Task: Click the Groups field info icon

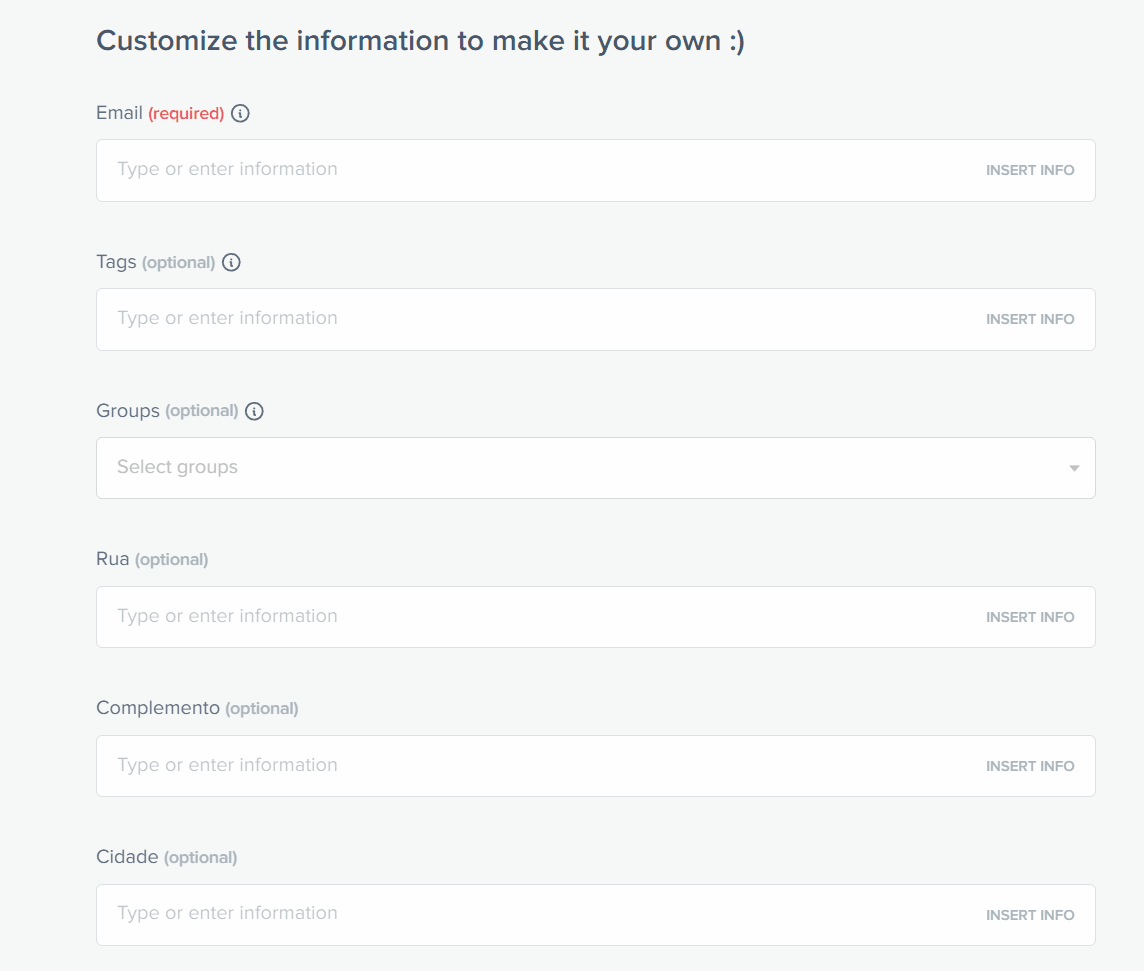Action: click(x=254, y=411)
